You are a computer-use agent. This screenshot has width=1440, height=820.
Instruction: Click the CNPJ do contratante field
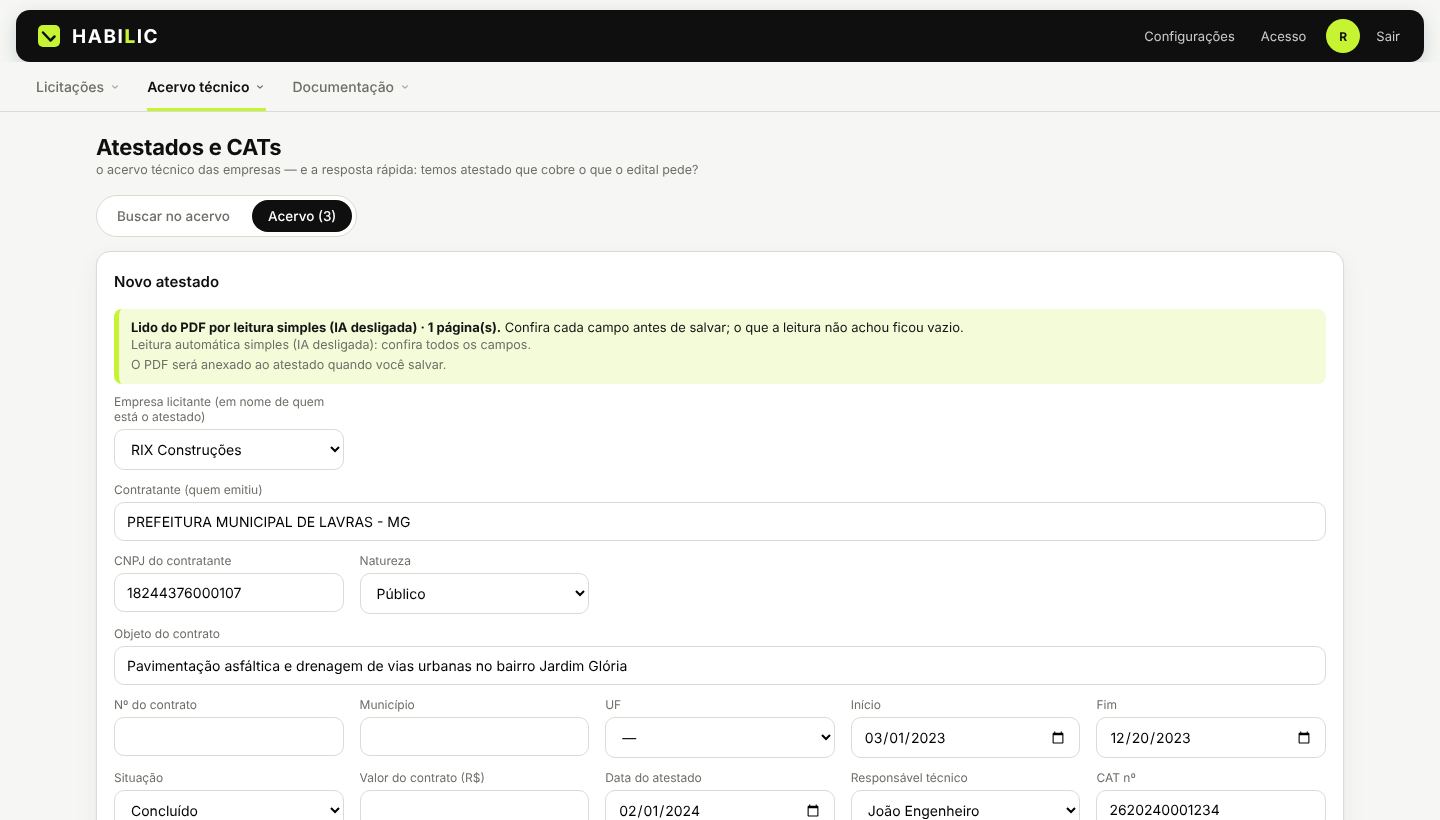229,593
